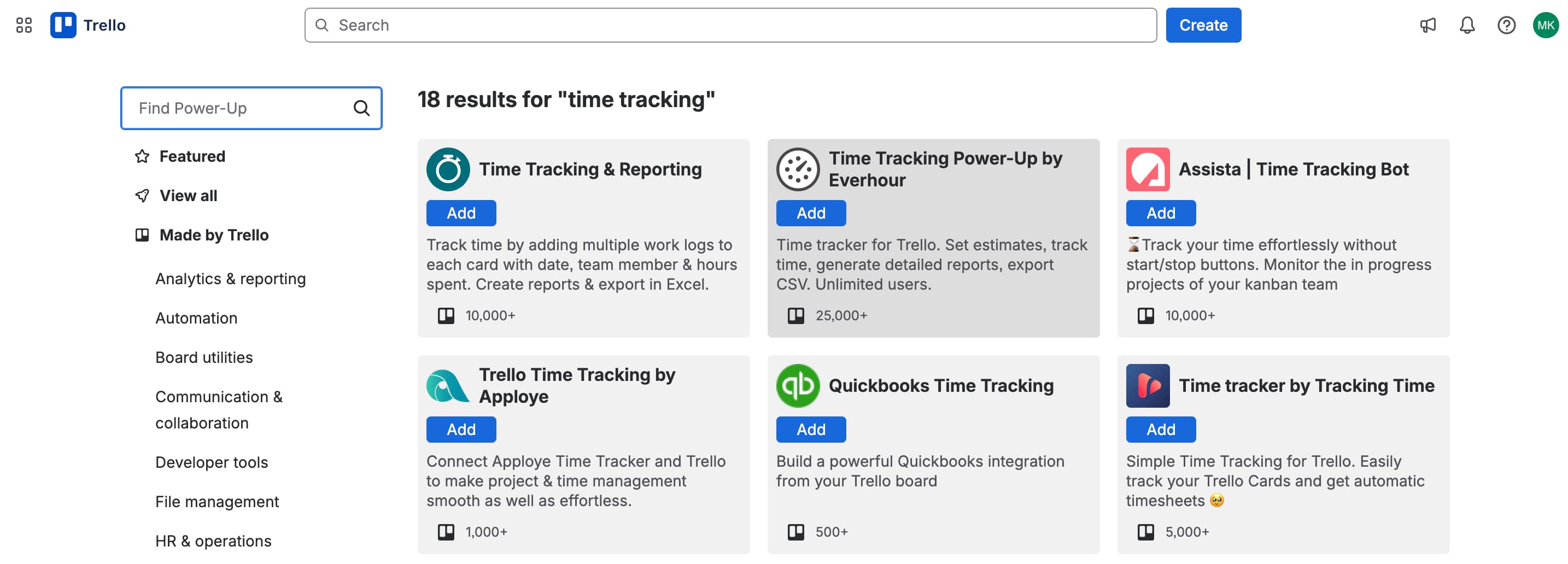
Task: Click the Everhour stopwatch Power-Up icon
Action: pos(797,169)
